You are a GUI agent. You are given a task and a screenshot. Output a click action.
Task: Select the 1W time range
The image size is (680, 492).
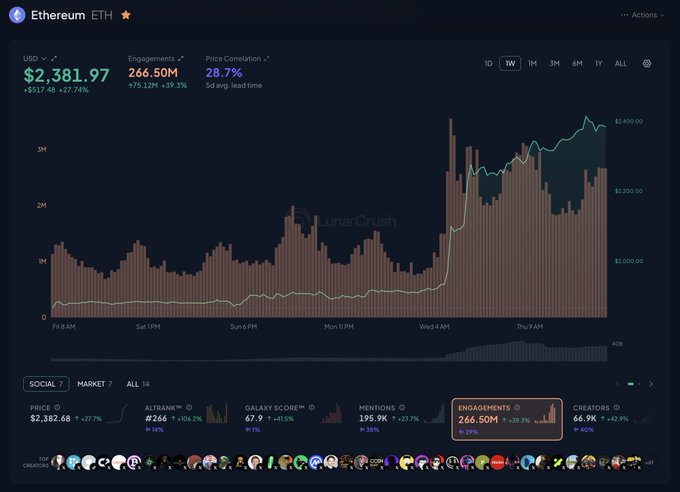510,63
